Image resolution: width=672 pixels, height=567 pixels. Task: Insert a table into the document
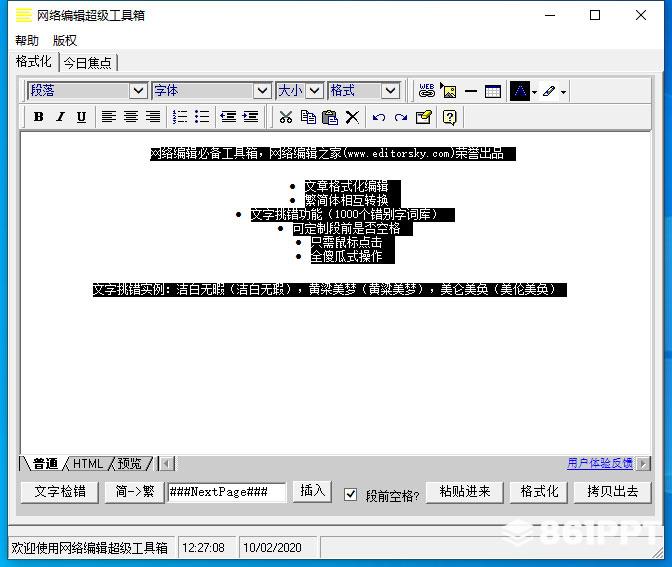click(492, 91)
